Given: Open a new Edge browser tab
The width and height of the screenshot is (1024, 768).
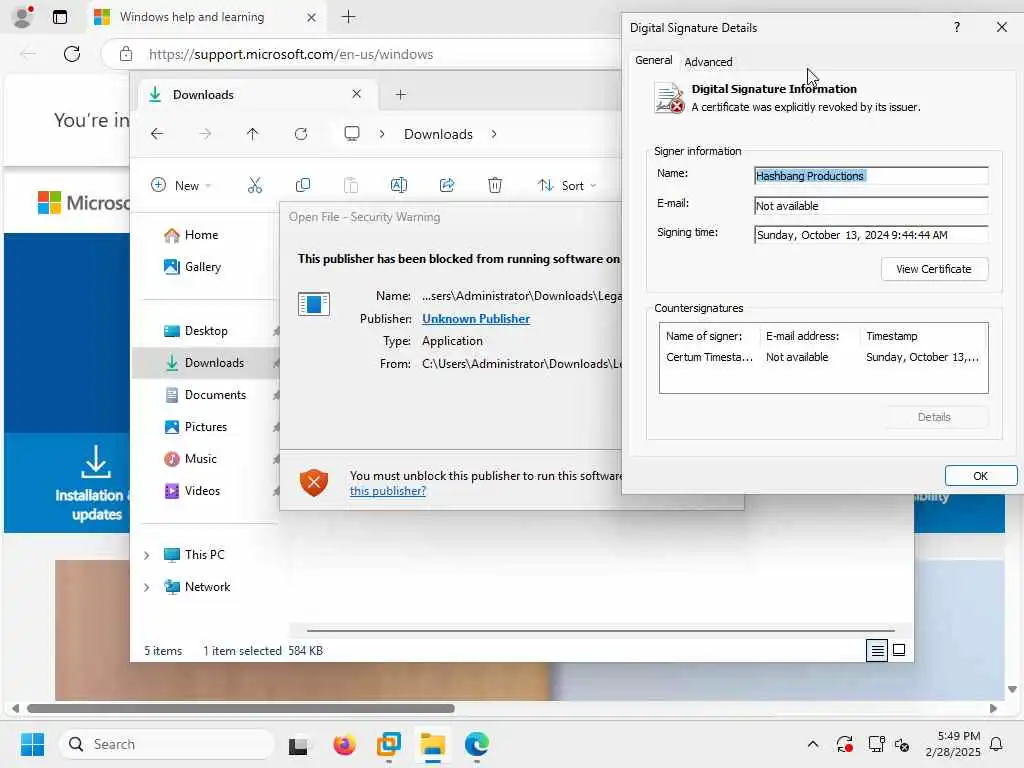Looking at the screenshot, I should click(x=349, y=17).
